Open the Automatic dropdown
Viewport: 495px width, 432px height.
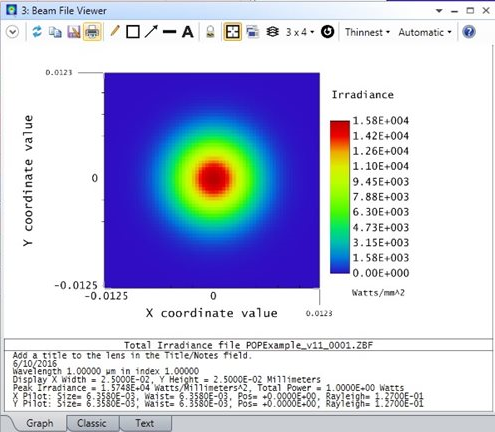pos(425,32)
